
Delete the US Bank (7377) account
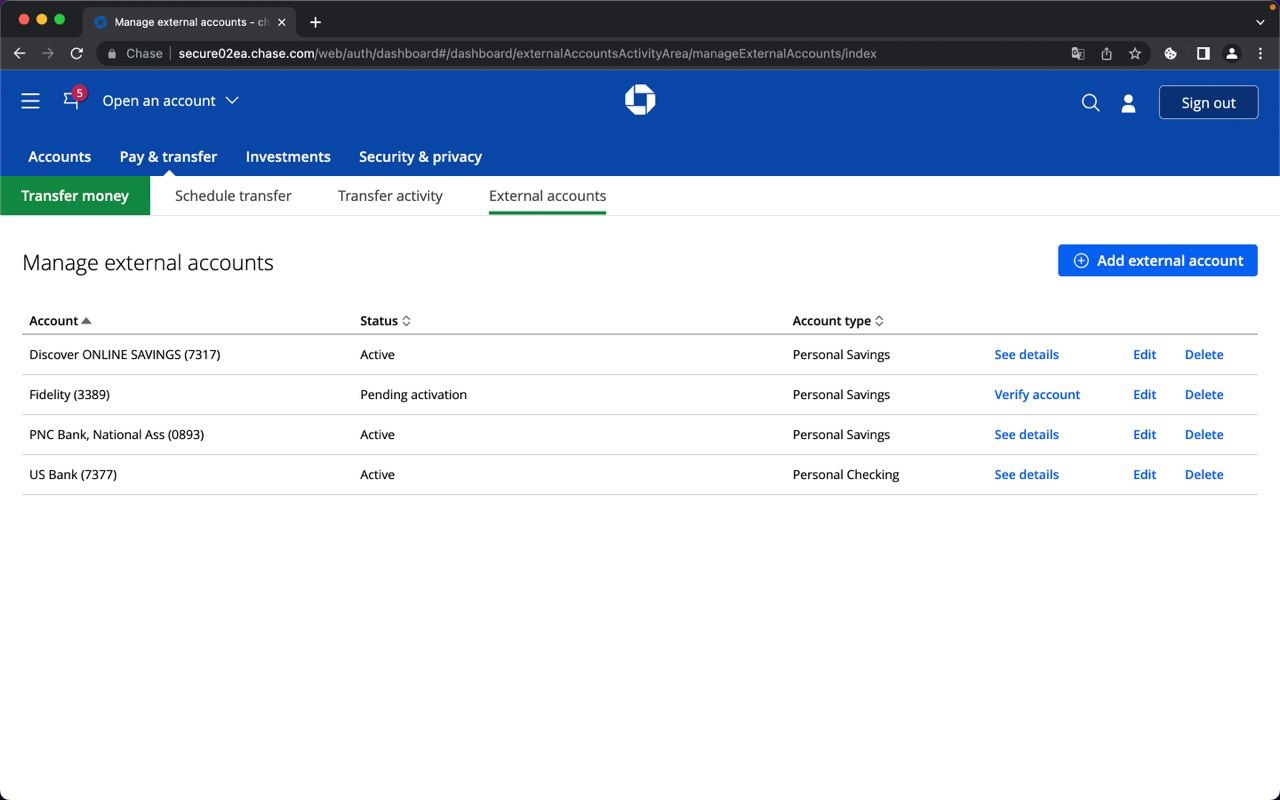[1203, 475]
